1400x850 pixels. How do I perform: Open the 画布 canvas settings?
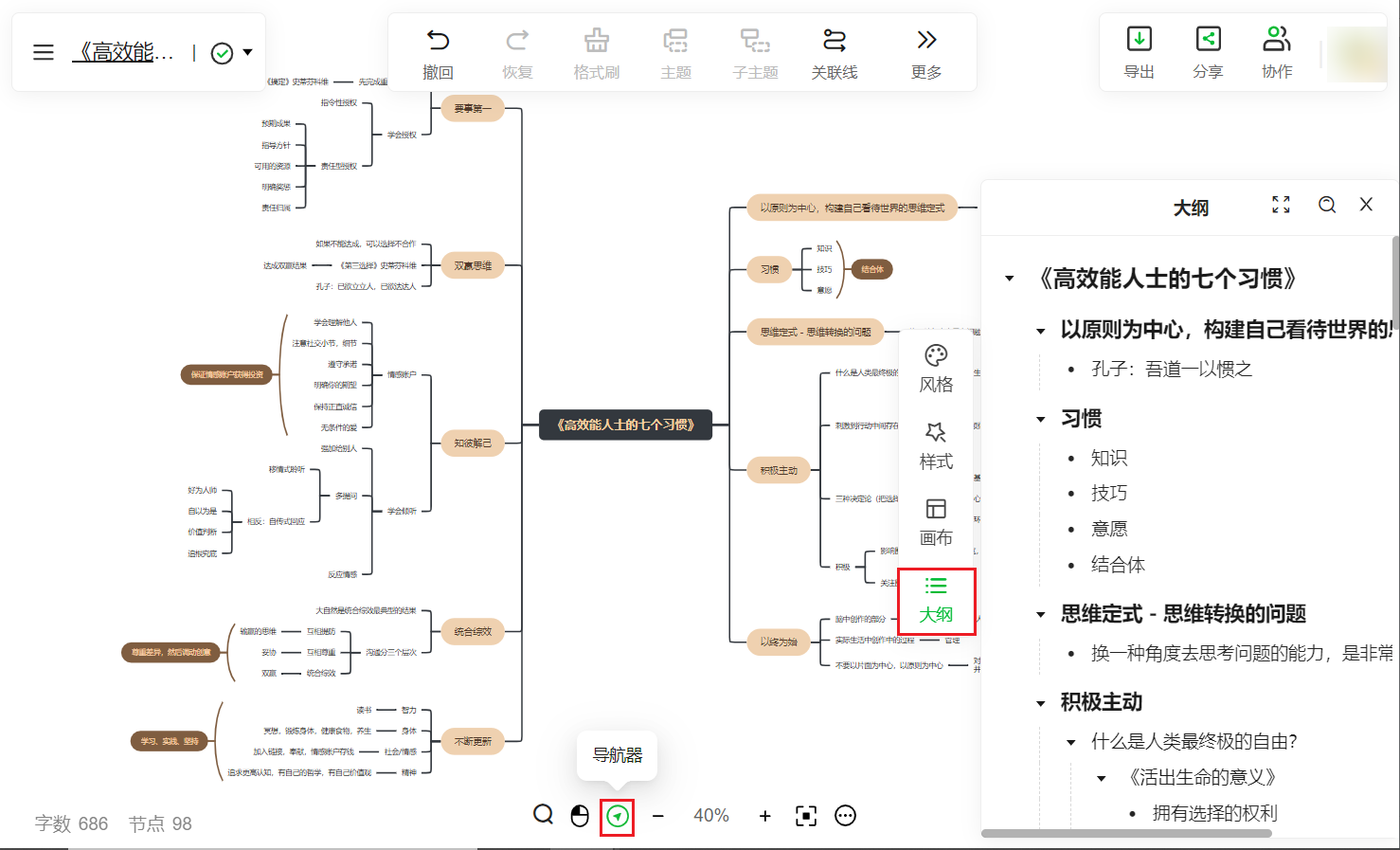(x=936, y=522)
